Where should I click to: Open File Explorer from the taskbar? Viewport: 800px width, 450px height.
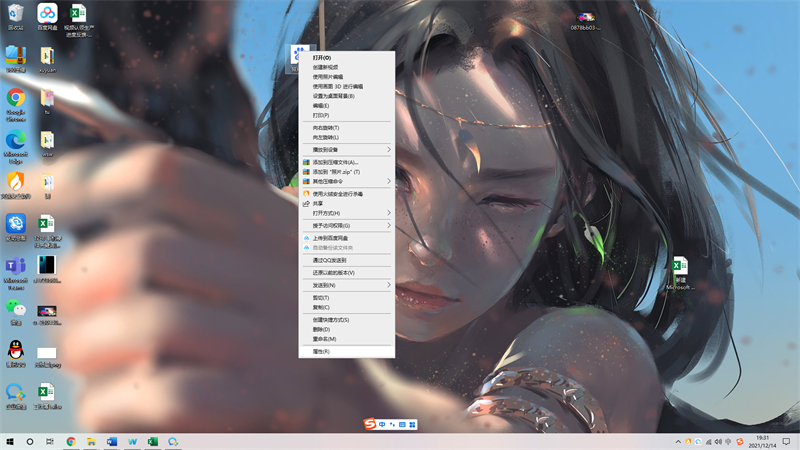(91, 441)
